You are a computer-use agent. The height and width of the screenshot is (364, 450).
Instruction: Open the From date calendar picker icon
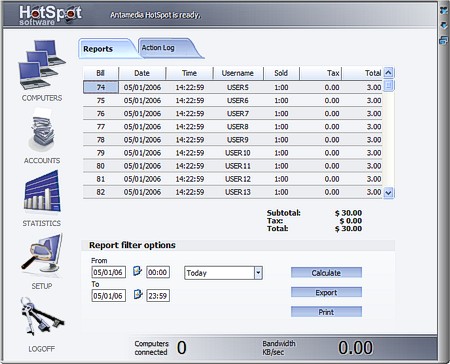coord(137,271)
